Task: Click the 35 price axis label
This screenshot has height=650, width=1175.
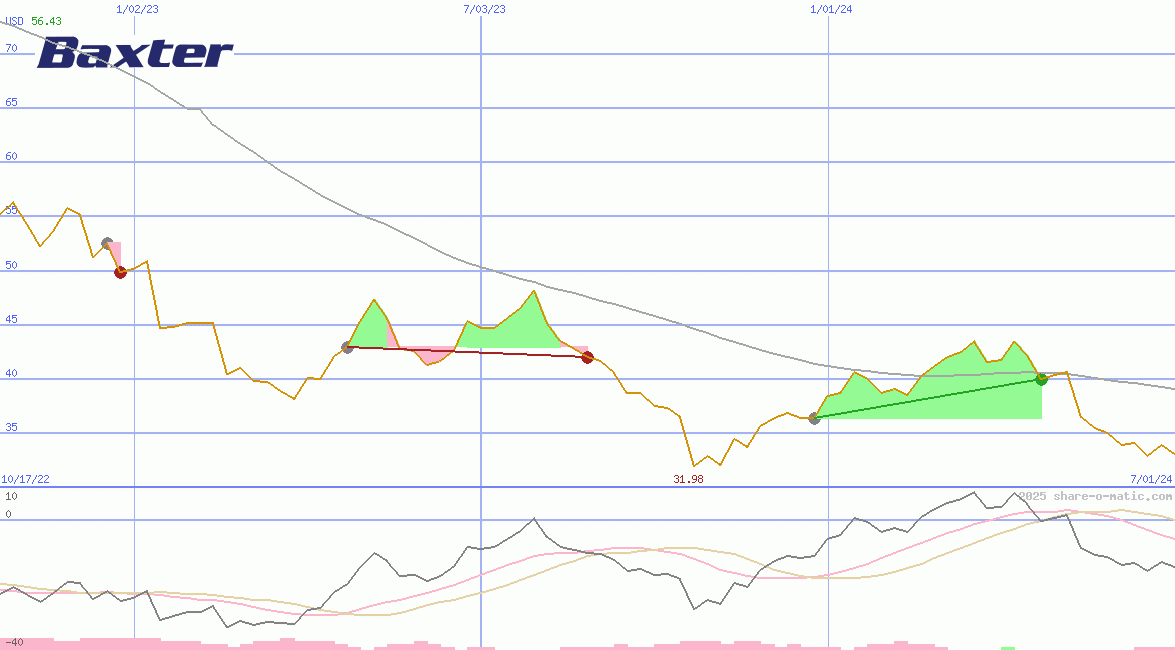Action: [x=11, y=427]
